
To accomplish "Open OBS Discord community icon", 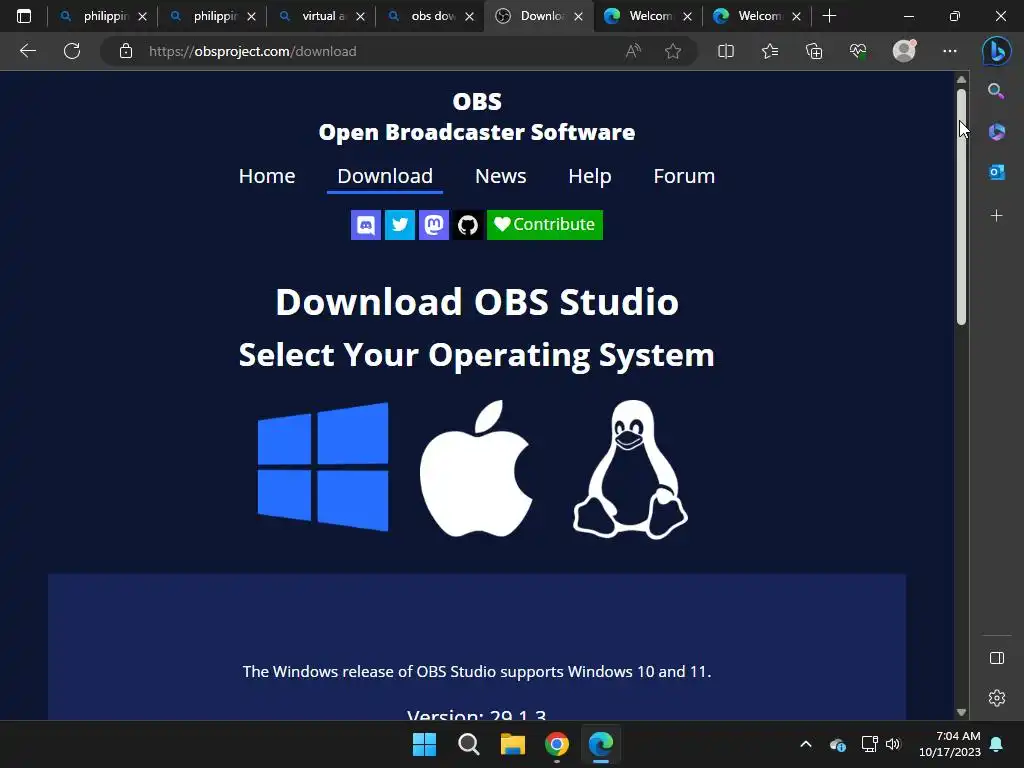I will coord(366,225).
